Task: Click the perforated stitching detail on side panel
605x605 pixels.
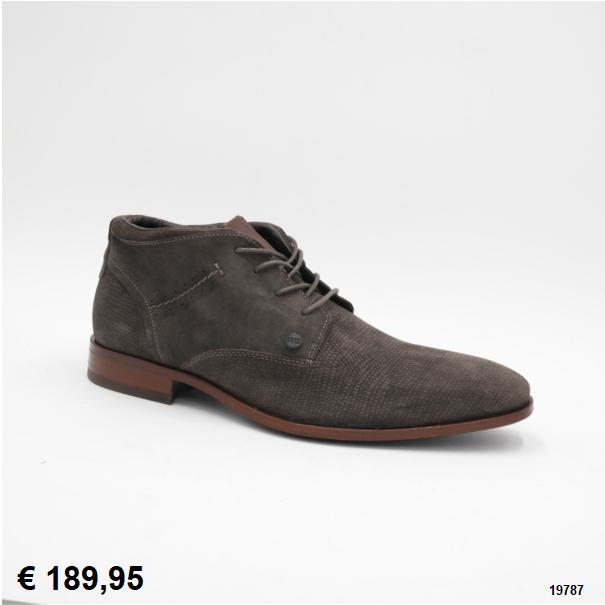Action: [x=187, y=287]
